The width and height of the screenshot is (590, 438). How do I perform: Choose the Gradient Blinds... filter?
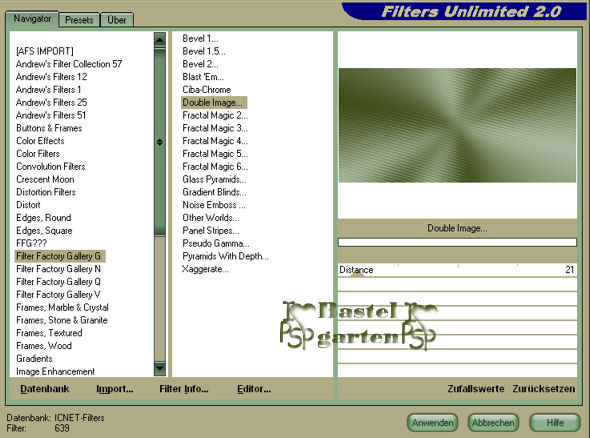pos(214,192)
